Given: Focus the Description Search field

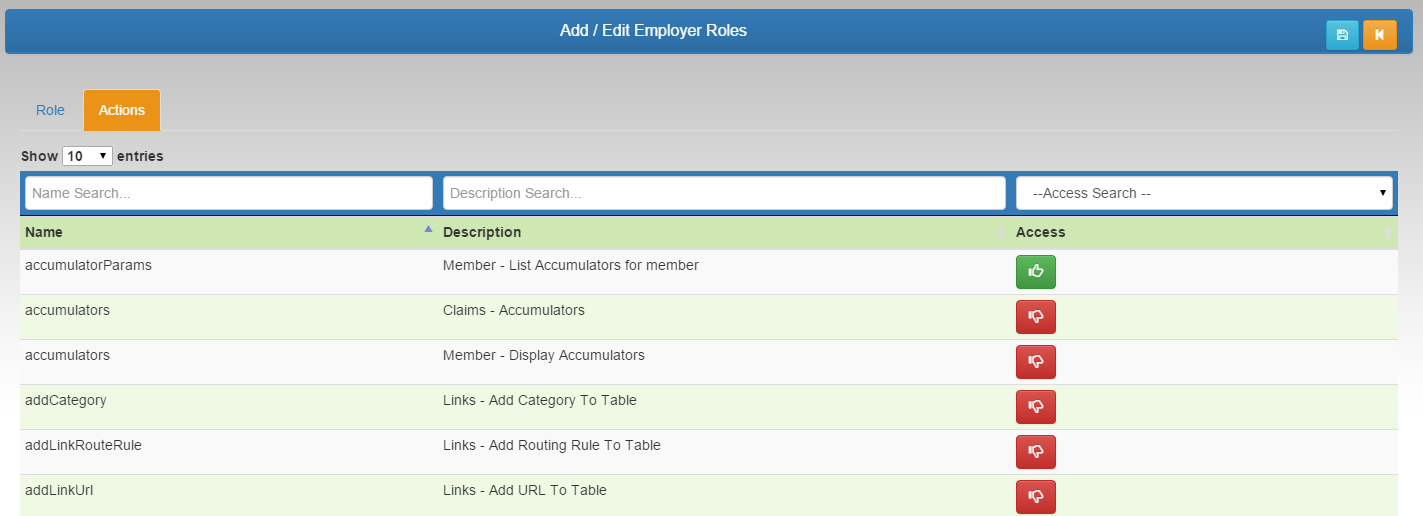Looking at the screenshot, I should pyautogui.click(x=724, y=193).
